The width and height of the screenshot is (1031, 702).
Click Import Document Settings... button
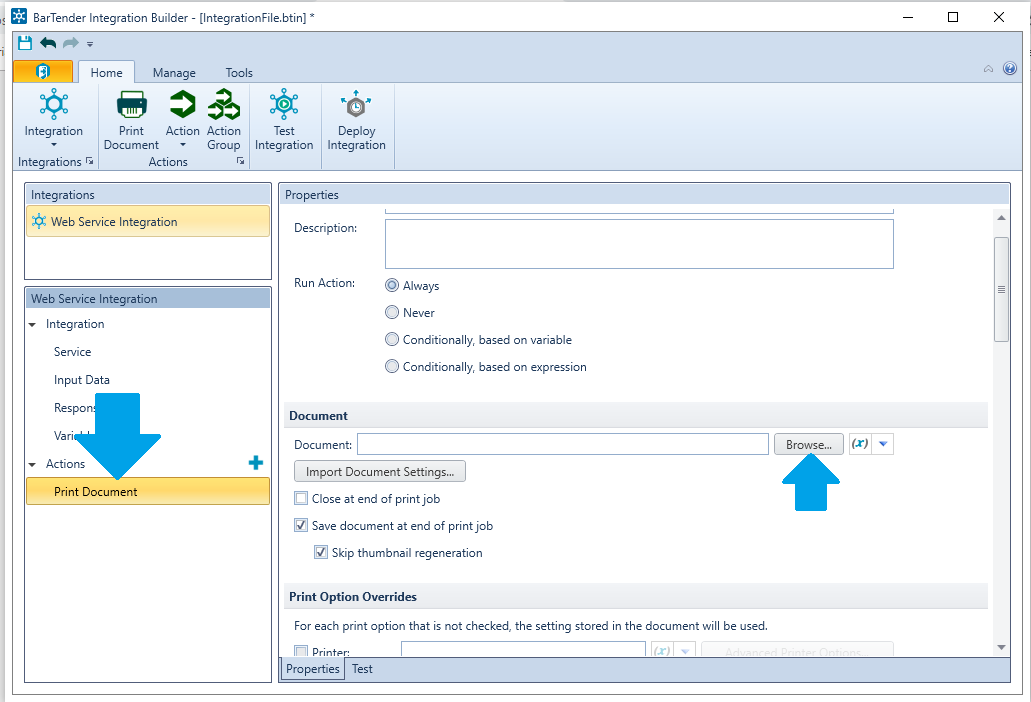(380, 471)
